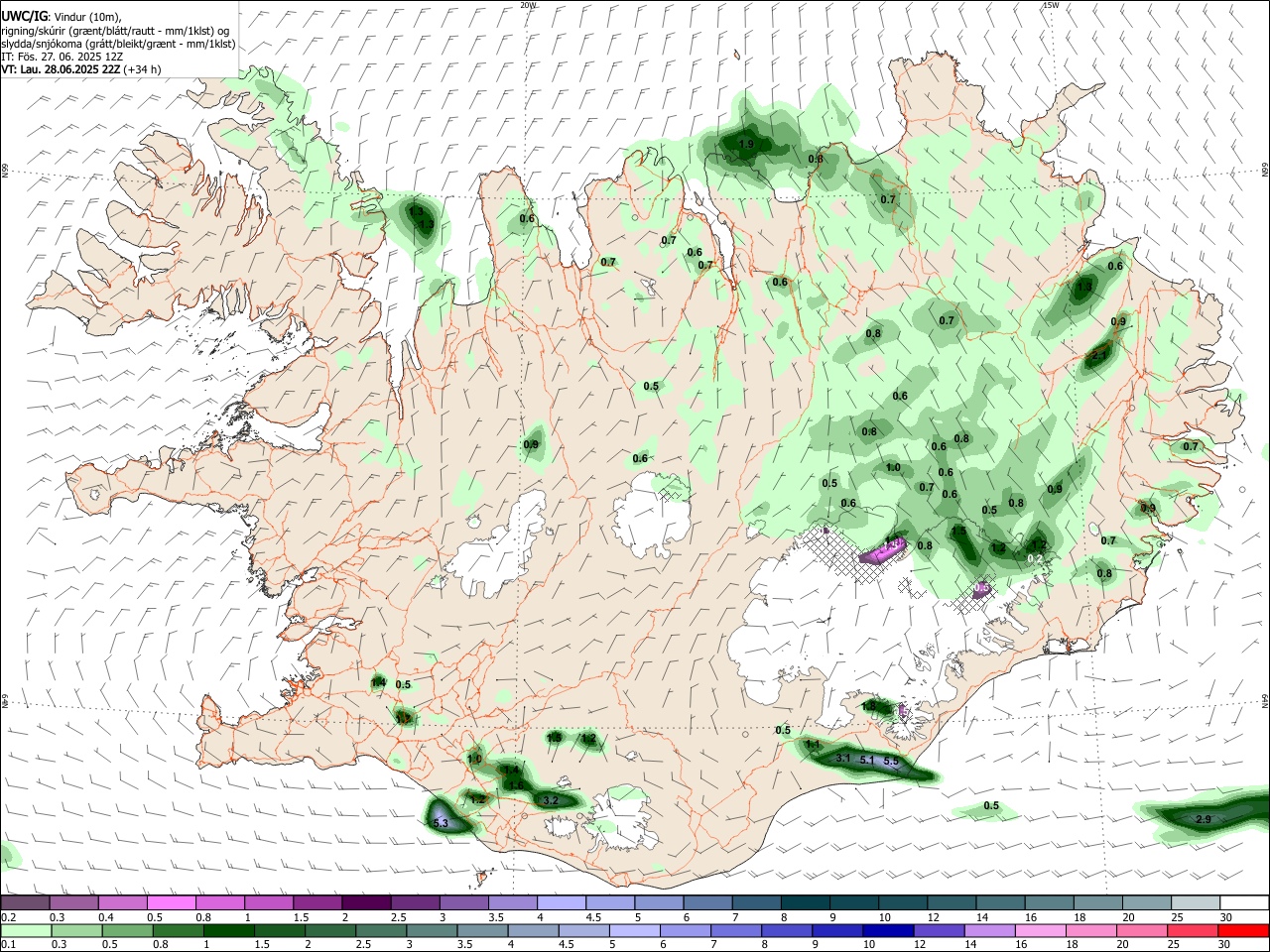This screenshot has width=1270, height=952.
Task: Select the 'IT: Fös. 27. 06. 2025 12Z' line
Action: (62, 57)
